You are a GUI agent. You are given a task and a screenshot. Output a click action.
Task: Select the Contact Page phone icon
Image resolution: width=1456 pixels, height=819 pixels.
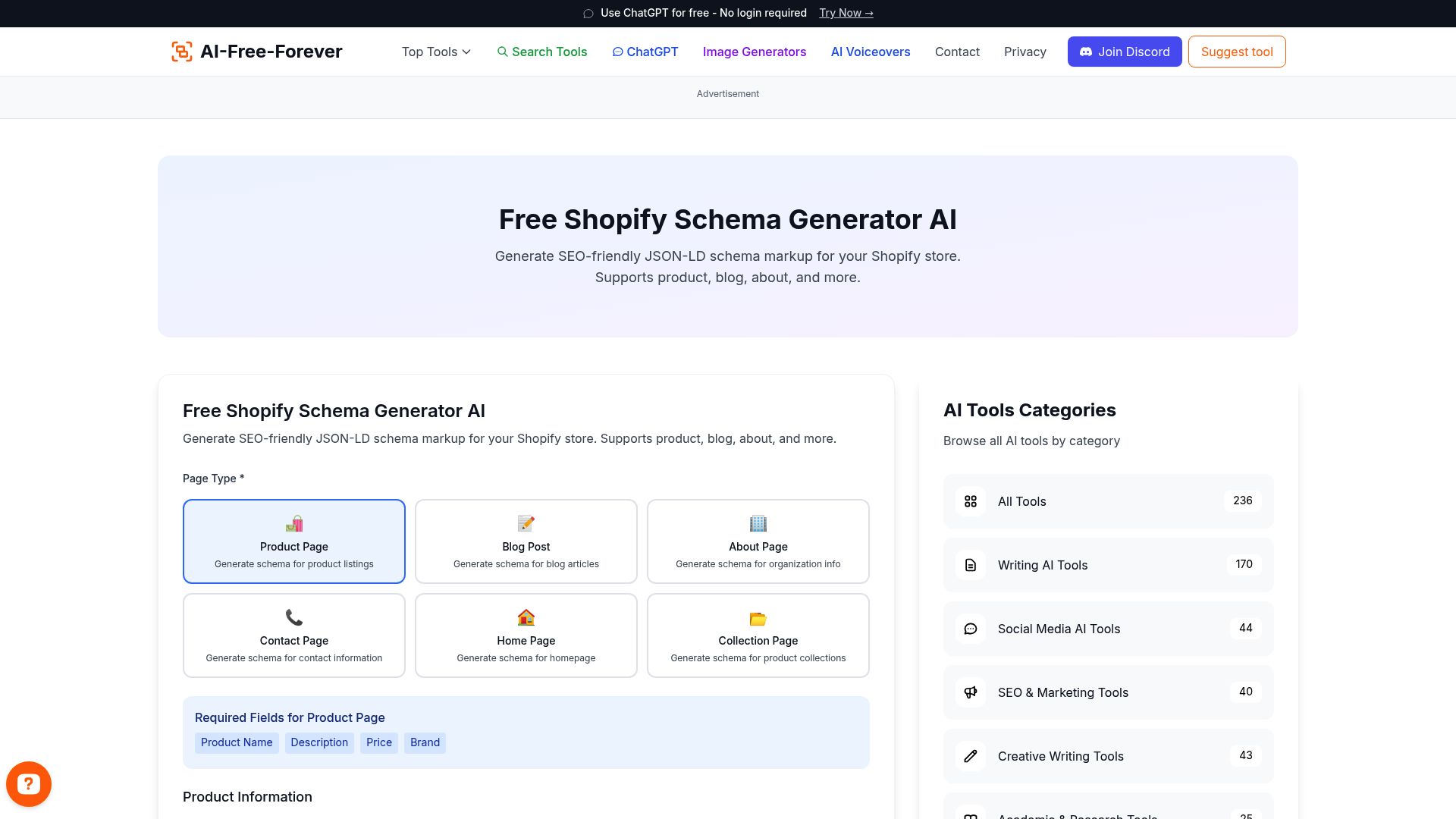point(294,617)
